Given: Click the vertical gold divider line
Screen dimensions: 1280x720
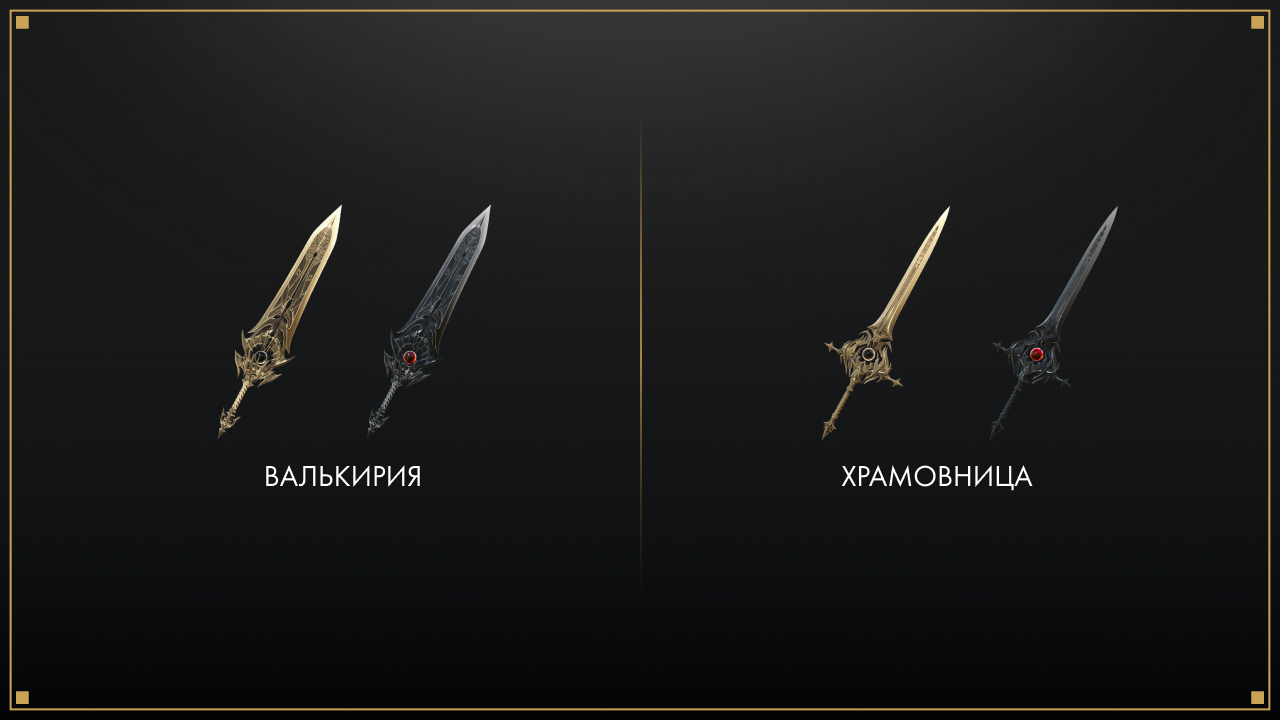Looking at the screenshot, I should [641, 360].
